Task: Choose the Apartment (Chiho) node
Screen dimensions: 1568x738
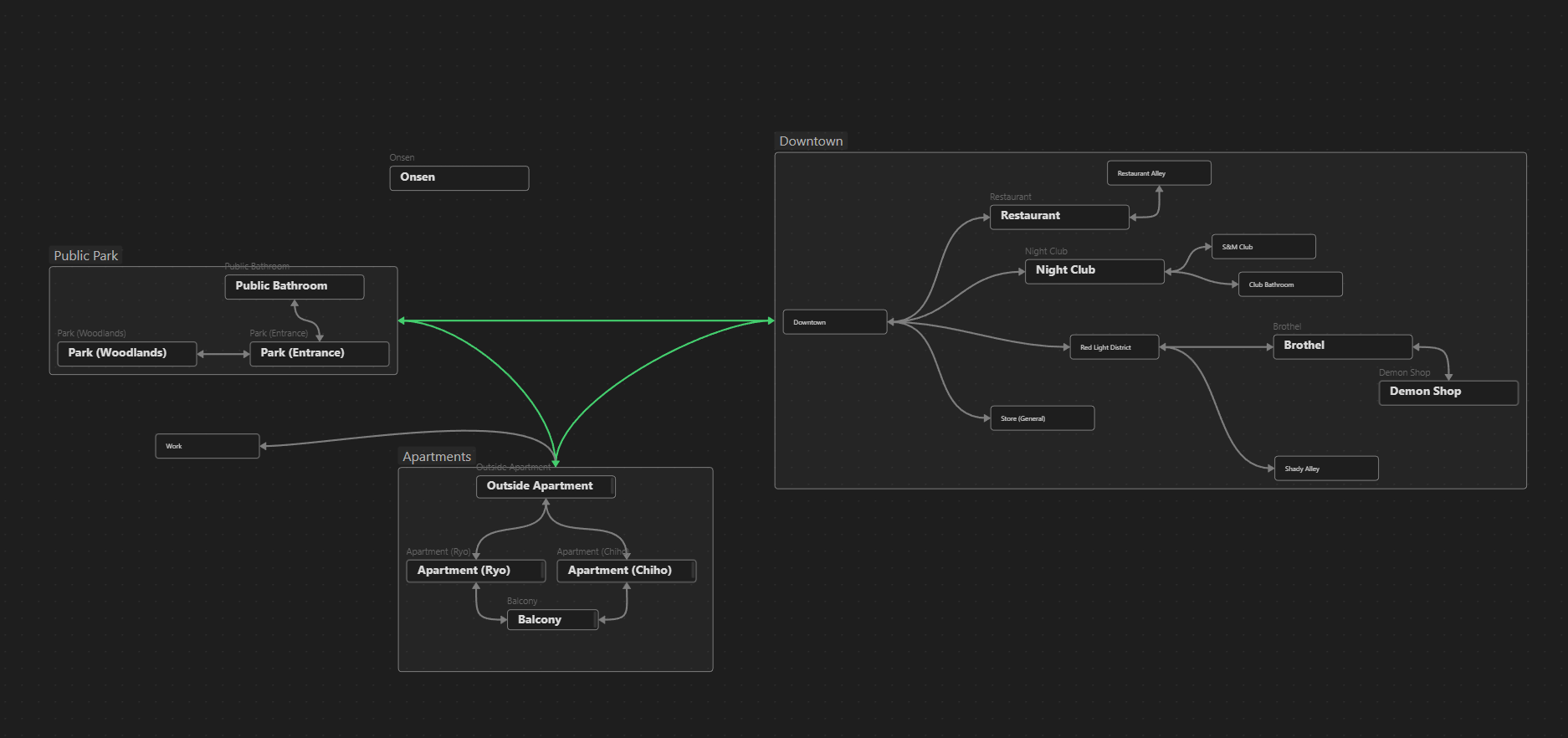Action: click(x=626, y=571)
